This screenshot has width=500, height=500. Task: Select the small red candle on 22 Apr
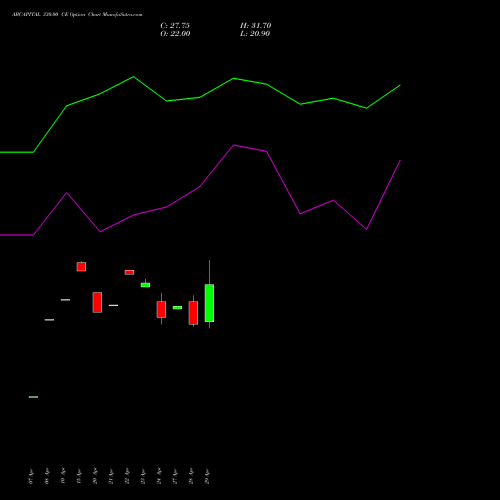tap(129, 272)
